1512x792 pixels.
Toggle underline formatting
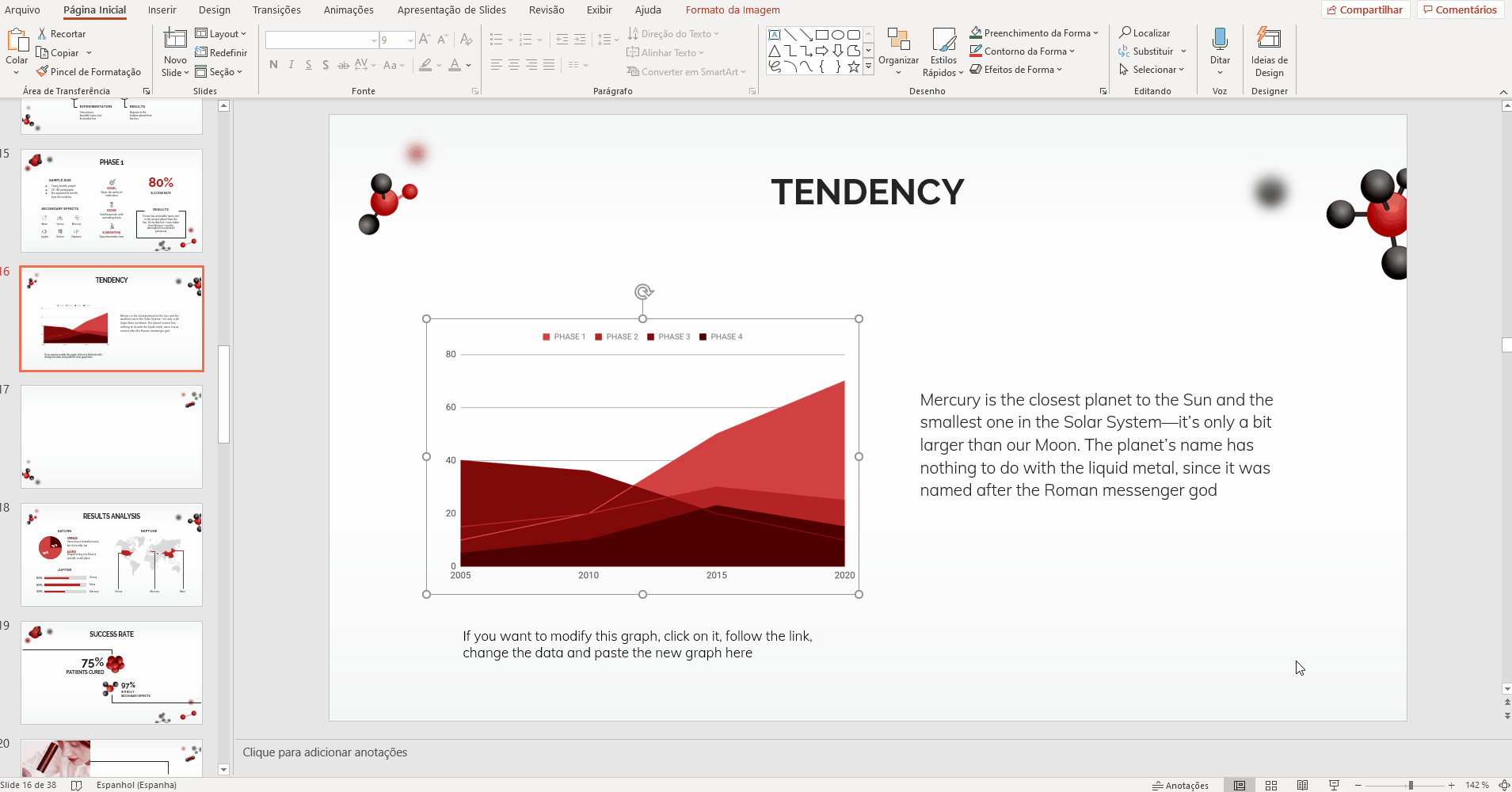[308, 65]
